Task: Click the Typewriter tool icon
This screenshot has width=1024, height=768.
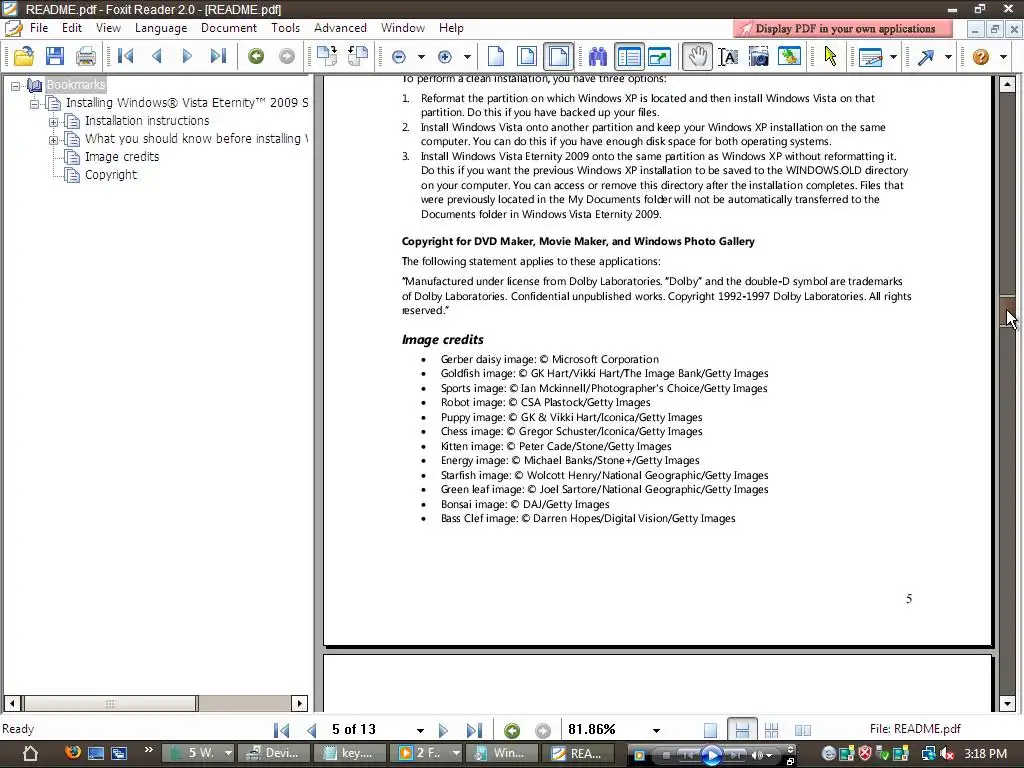Action: click(871, 57)
